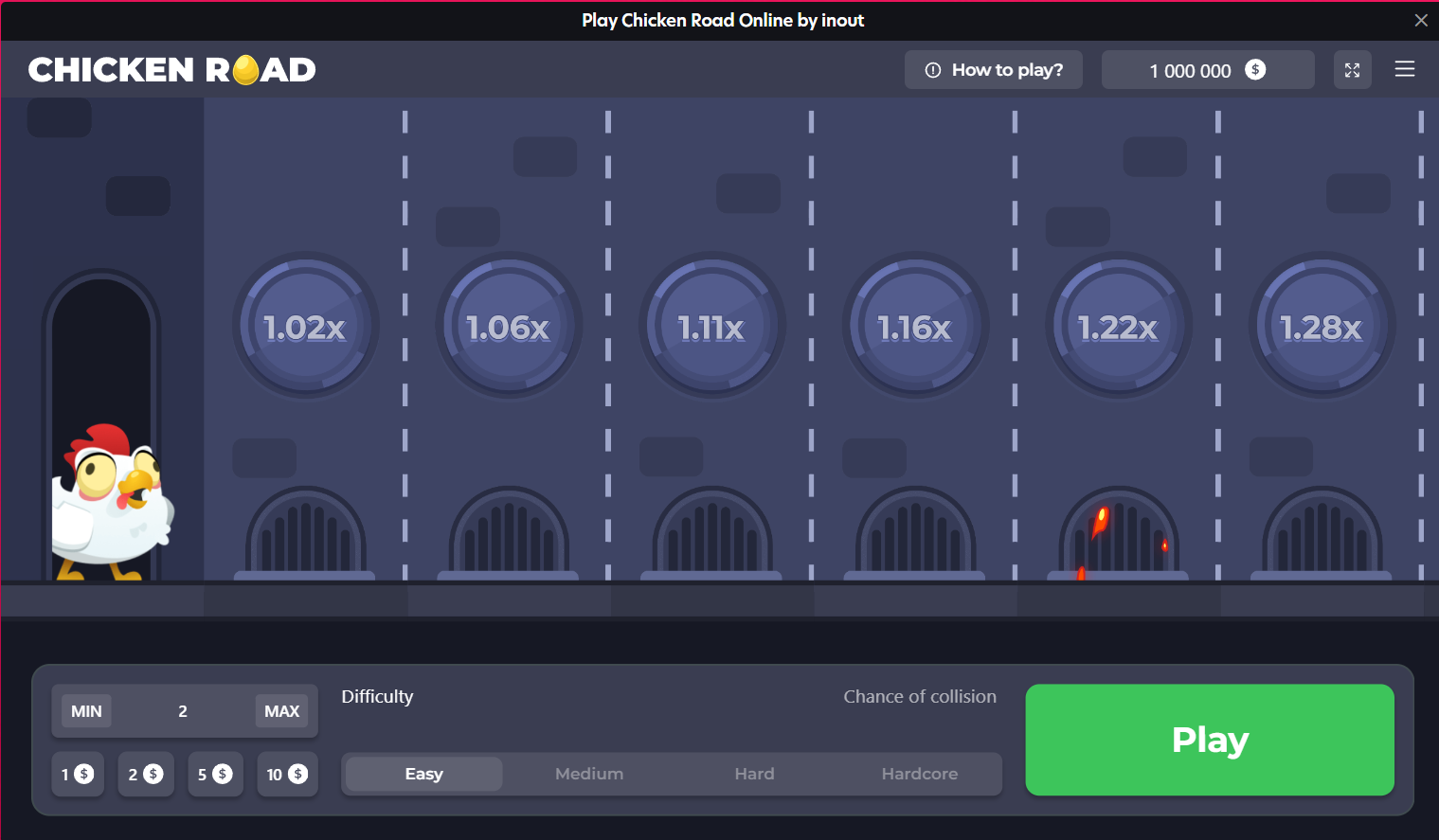Screen dimensions: 1439x840
Task: Choose the 10 $ quick bet
Action: (287, 775)
